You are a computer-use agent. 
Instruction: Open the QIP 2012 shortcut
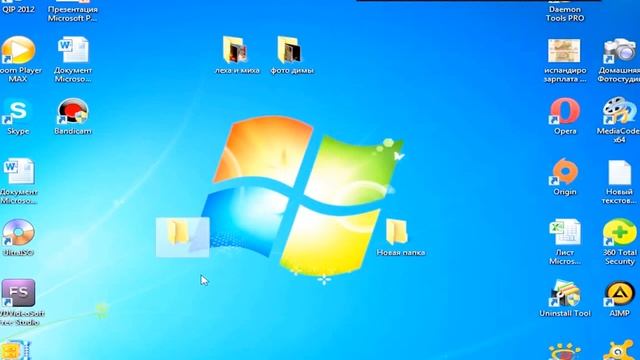(18, 7)
